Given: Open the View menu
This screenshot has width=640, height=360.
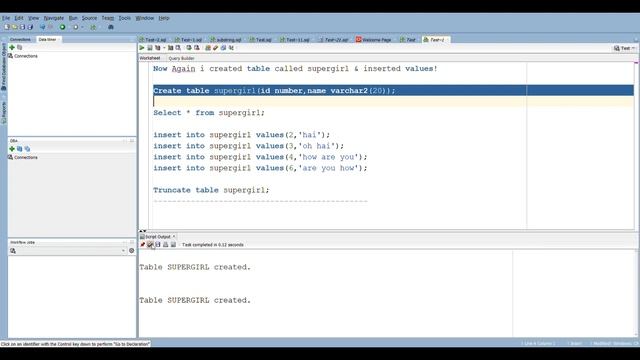Looking at the screenshot, I should (x=33, y=18).
